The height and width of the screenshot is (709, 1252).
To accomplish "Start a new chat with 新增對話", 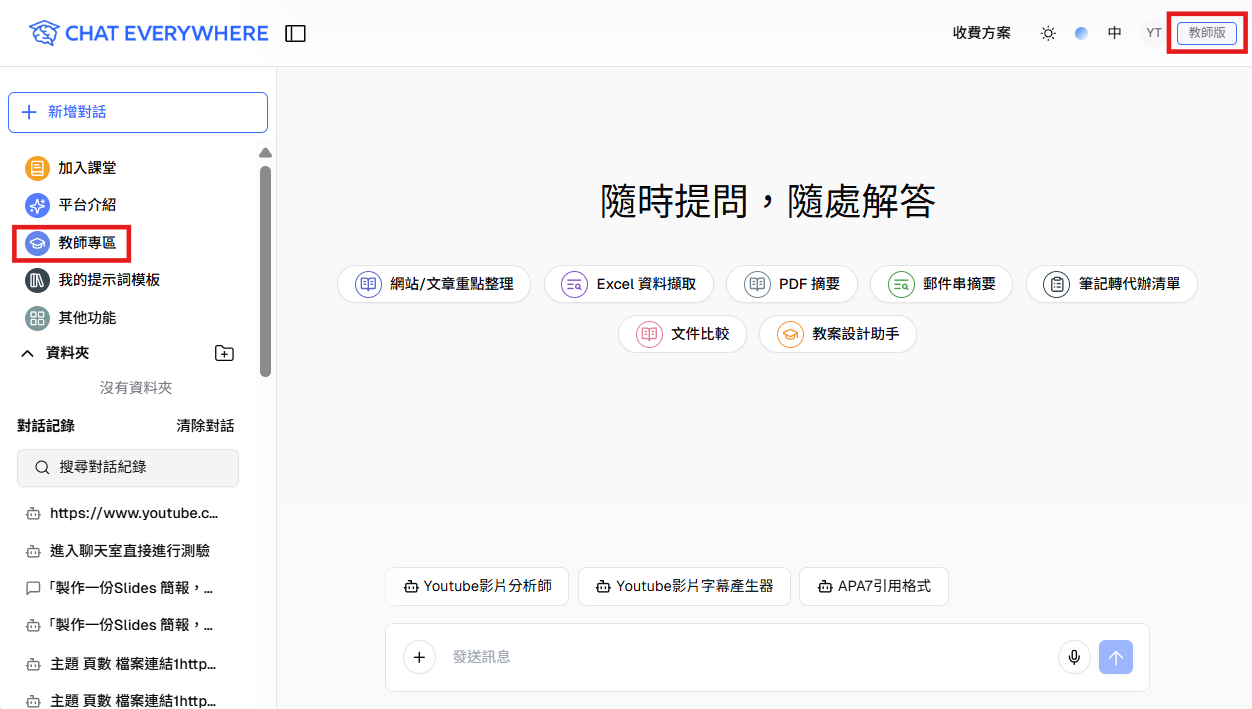I will point(138,112).
